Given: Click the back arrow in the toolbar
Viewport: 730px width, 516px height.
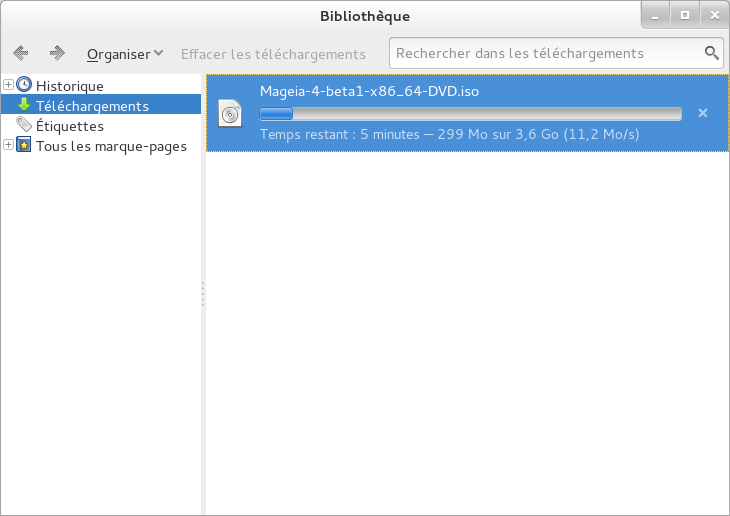Looking at the screenshot, I should pos(20,53).
